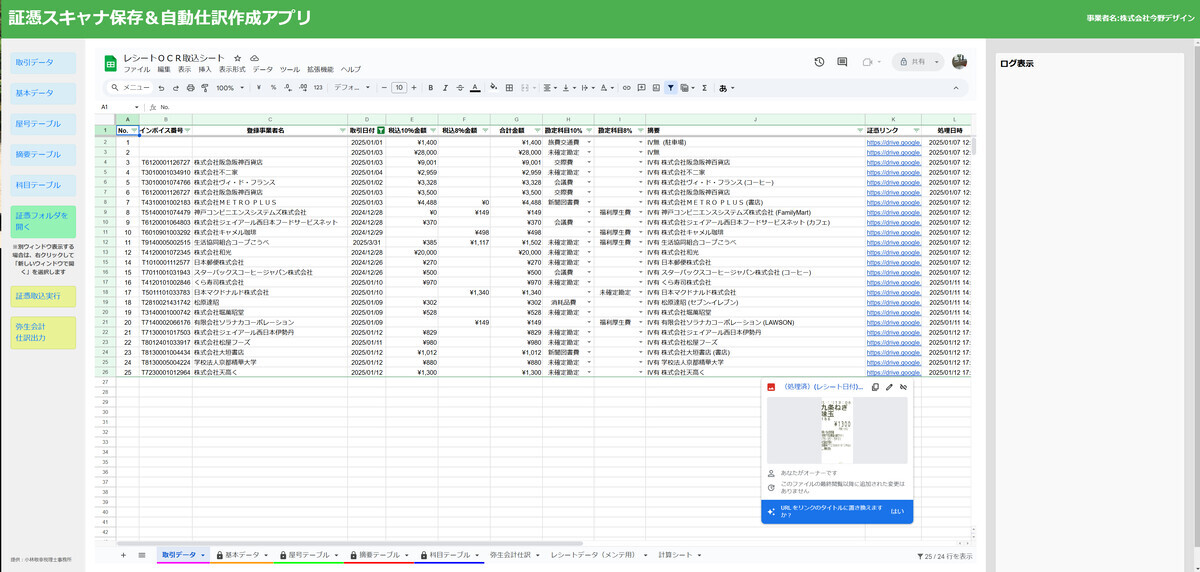Open the Google account avatar
Image resolution: width=1200 pixels, height=572 pixels.
(x=960, y=62)
